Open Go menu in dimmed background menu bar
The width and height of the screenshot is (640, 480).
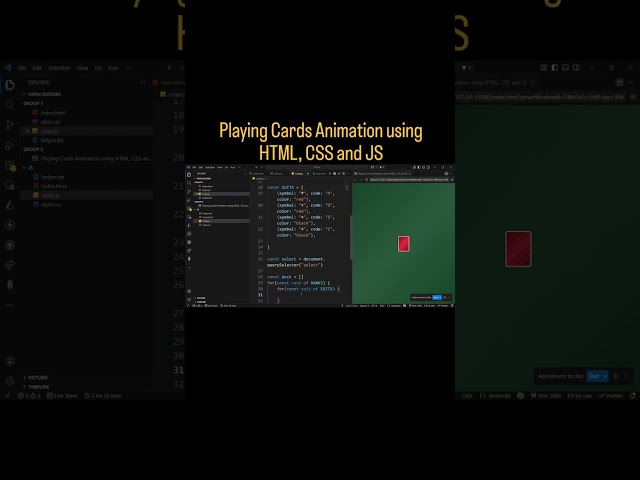(x=98, y=68)
